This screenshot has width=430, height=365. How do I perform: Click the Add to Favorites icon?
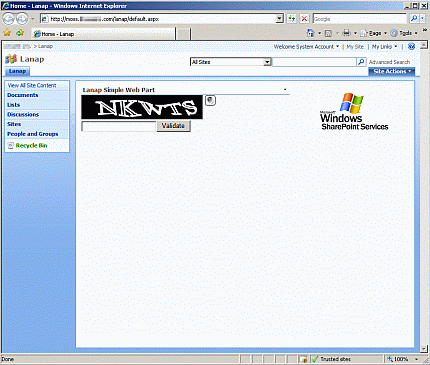(20, 33)
